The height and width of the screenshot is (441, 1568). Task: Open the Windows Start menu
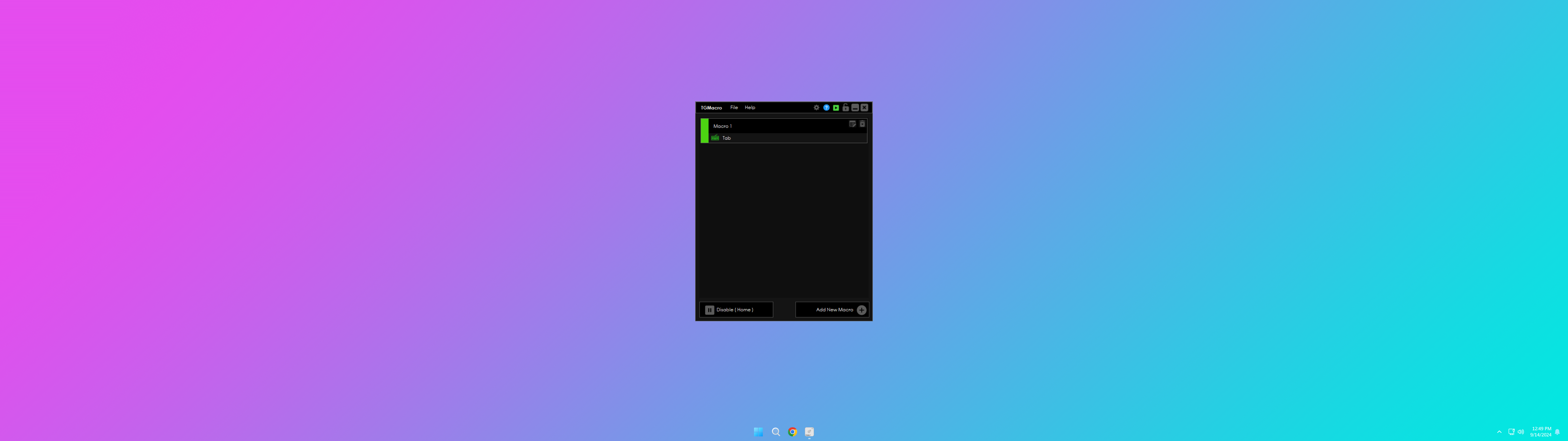[759, 432]
